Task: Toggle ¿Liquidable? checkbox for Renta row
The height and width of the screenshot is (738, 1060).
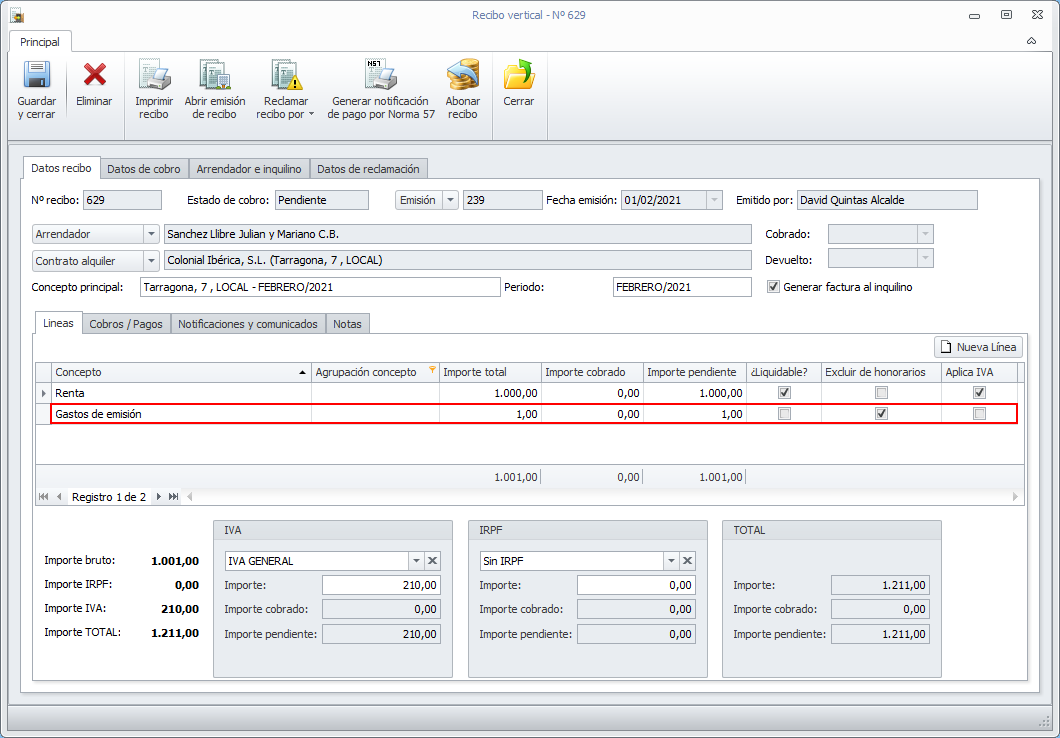Action: 784,393
